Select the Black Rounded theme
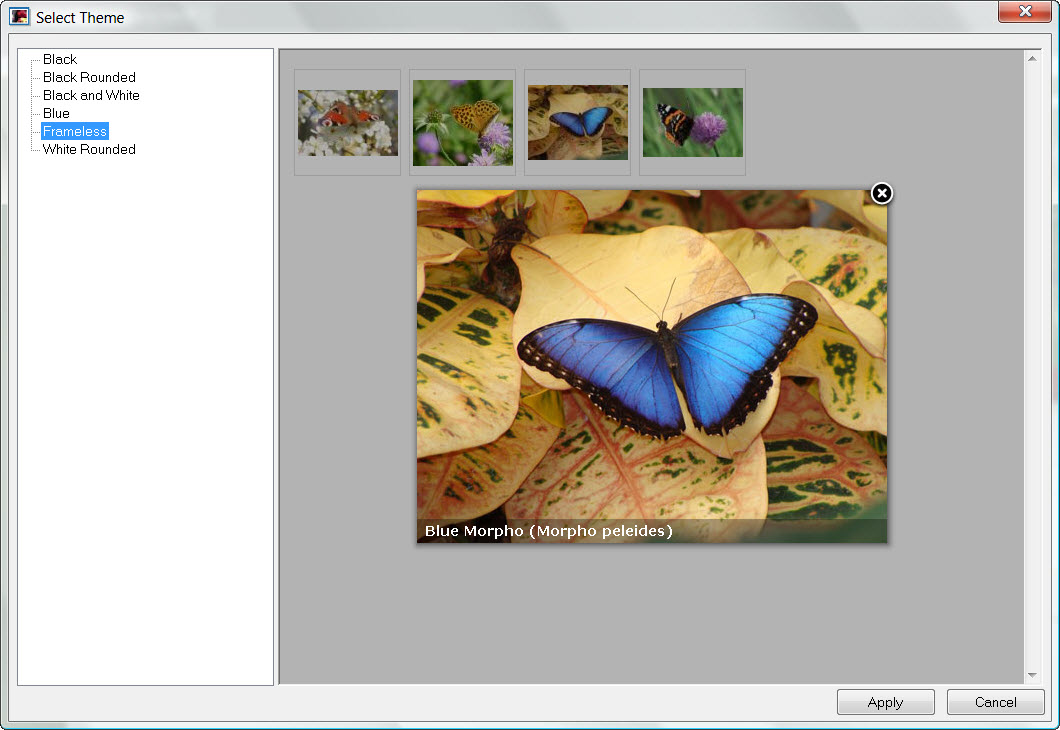 click(89, 77)
